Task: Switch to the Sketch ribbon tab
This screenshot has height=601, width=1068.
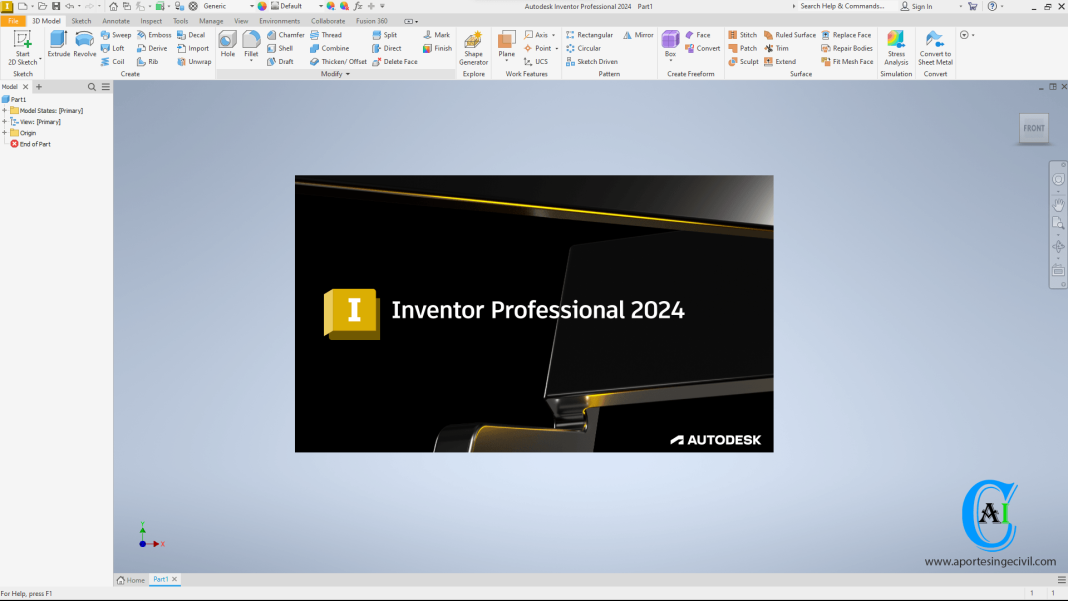Action: 81,20
